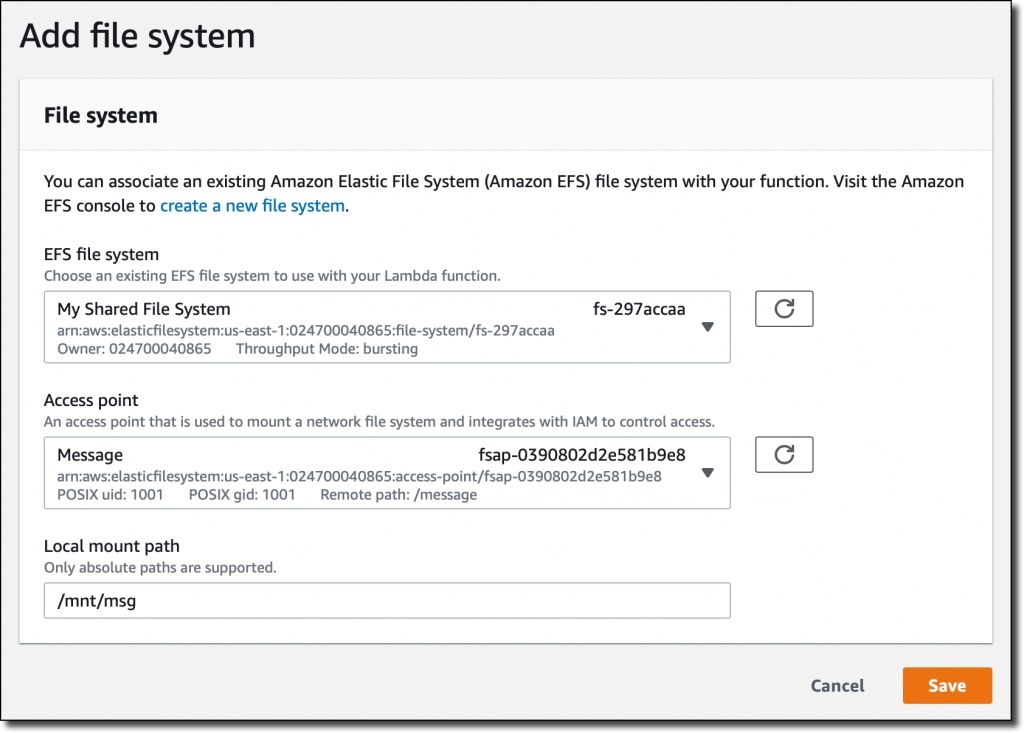The width and height of the screenshot is (1024, 733).
Task: Click the reload icon beside the file system selector
Action: tap(784, 308)
